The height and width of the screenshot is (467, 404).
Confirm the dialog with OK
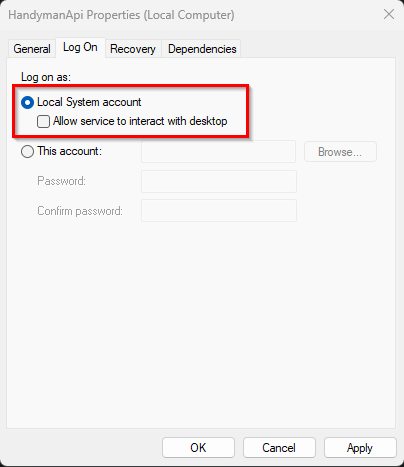click(198, 448)
